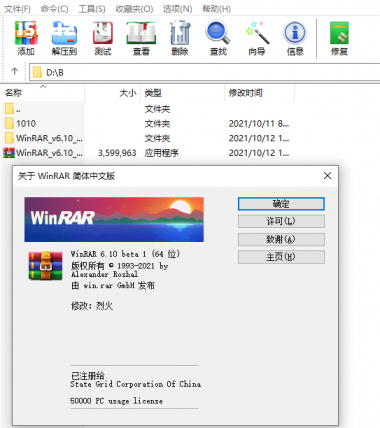Select the WinRAR_v6.10 application file icon
380x428 pixels.
[9, 153]
